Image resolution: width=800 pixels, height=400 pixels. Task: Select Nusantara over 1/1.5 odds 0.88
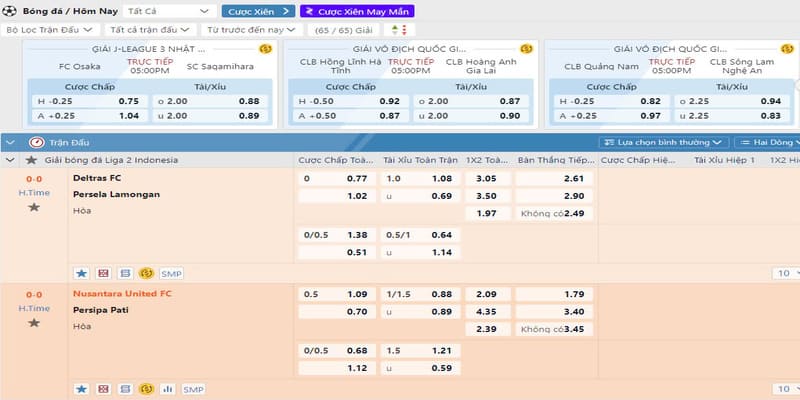tap(420, 294)
